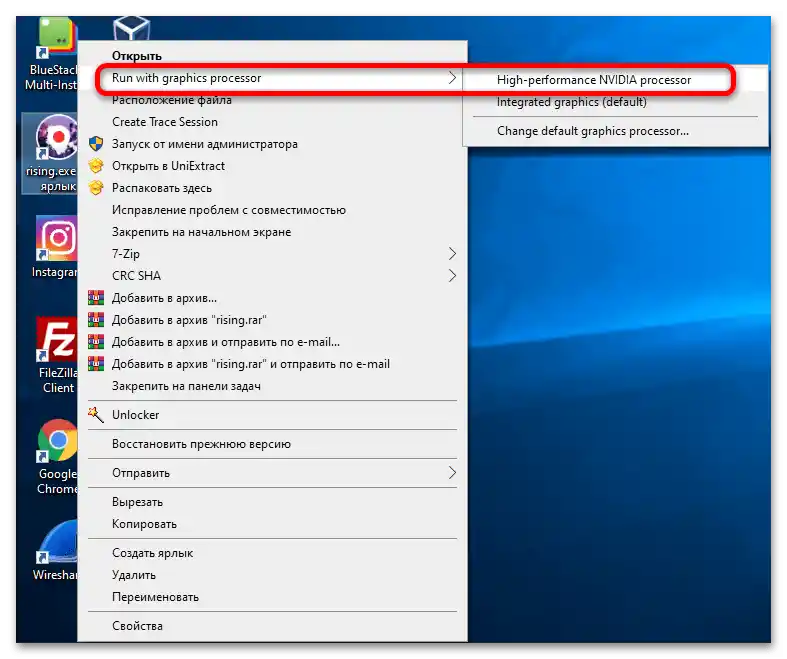Select Открыть в UniExtract
Image resolution: width=787 pixels, height=659 pixels.
tap(273, 166)
